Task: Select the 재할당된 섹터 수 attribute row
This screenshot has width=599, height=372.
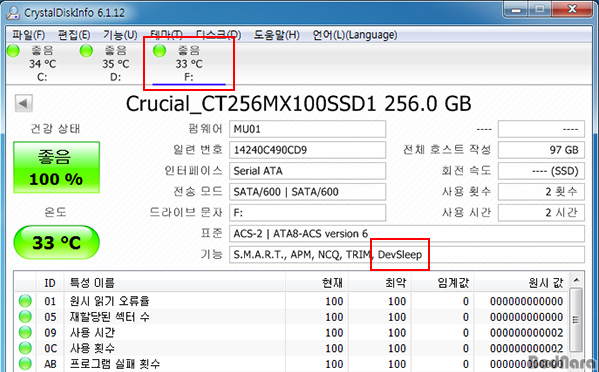Action: pos(291,317)
